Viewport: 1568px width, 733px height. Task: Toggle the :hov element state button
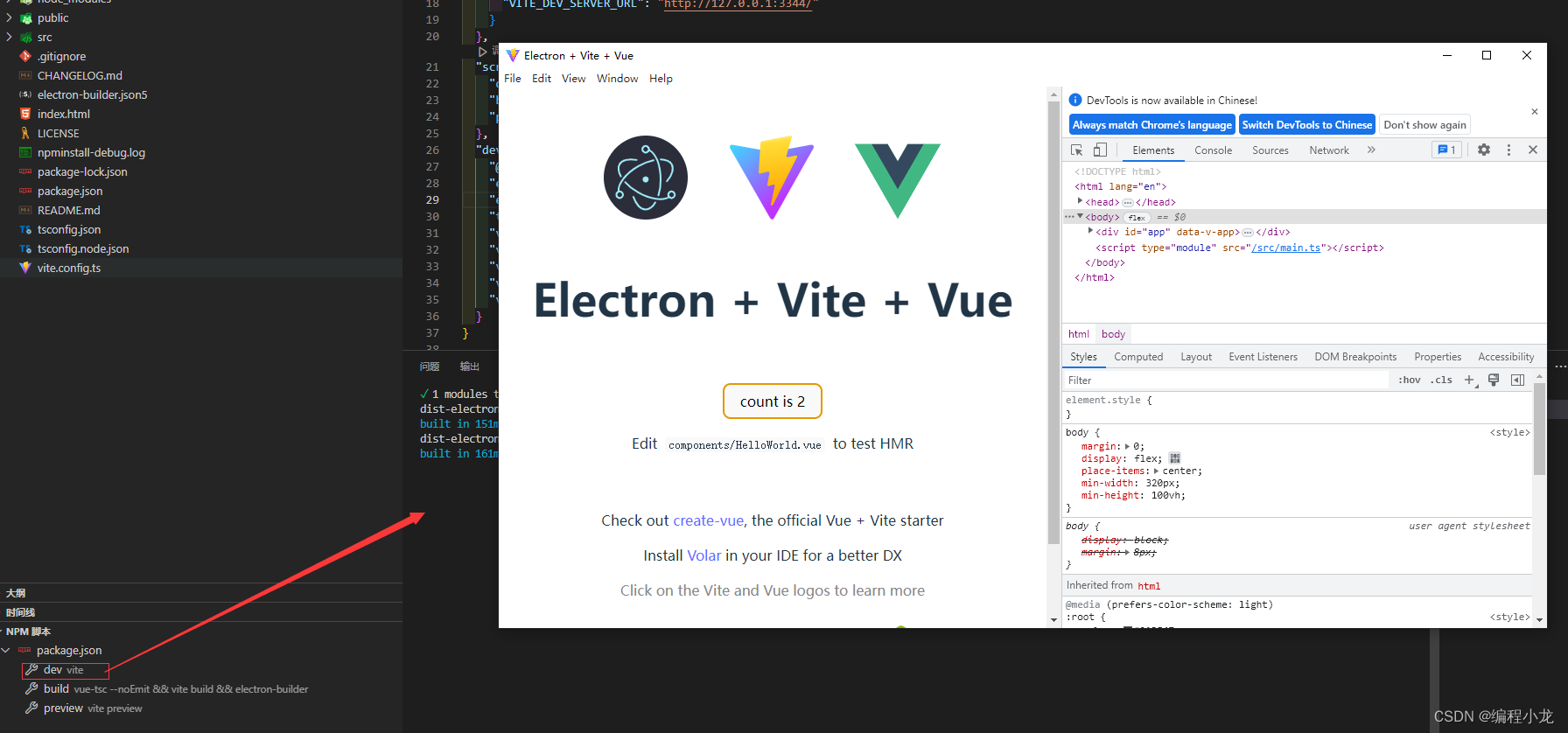[1409, 380]
